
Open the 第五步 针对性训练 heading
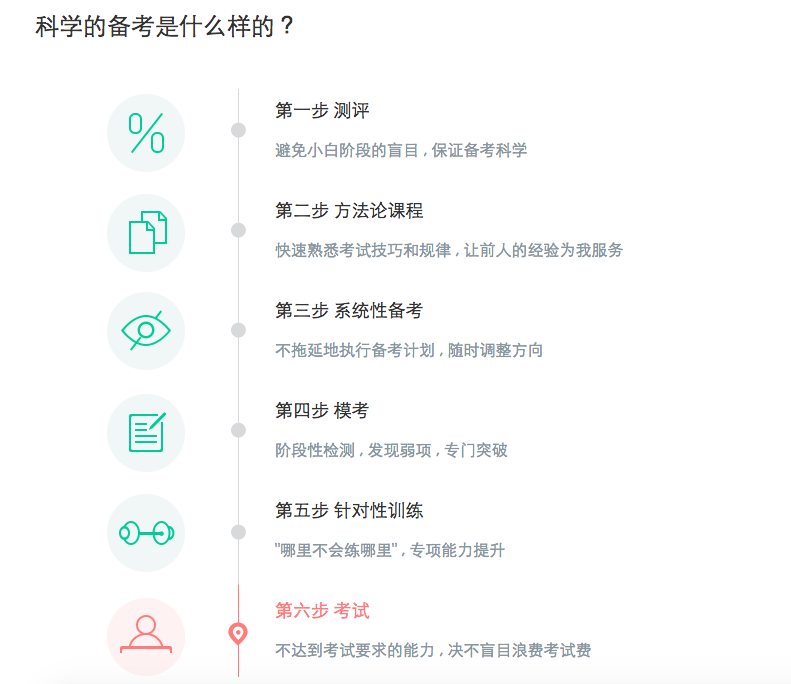(349, 510)
